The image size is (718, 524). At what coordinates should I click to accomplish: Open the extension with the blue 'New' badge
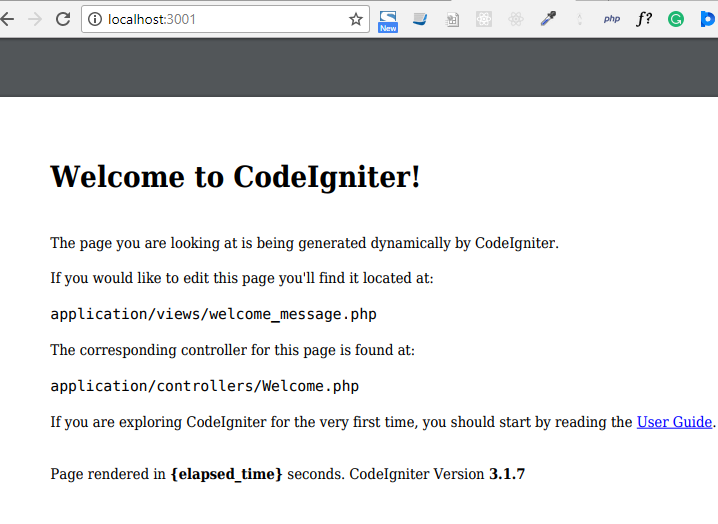pos(388,21)
